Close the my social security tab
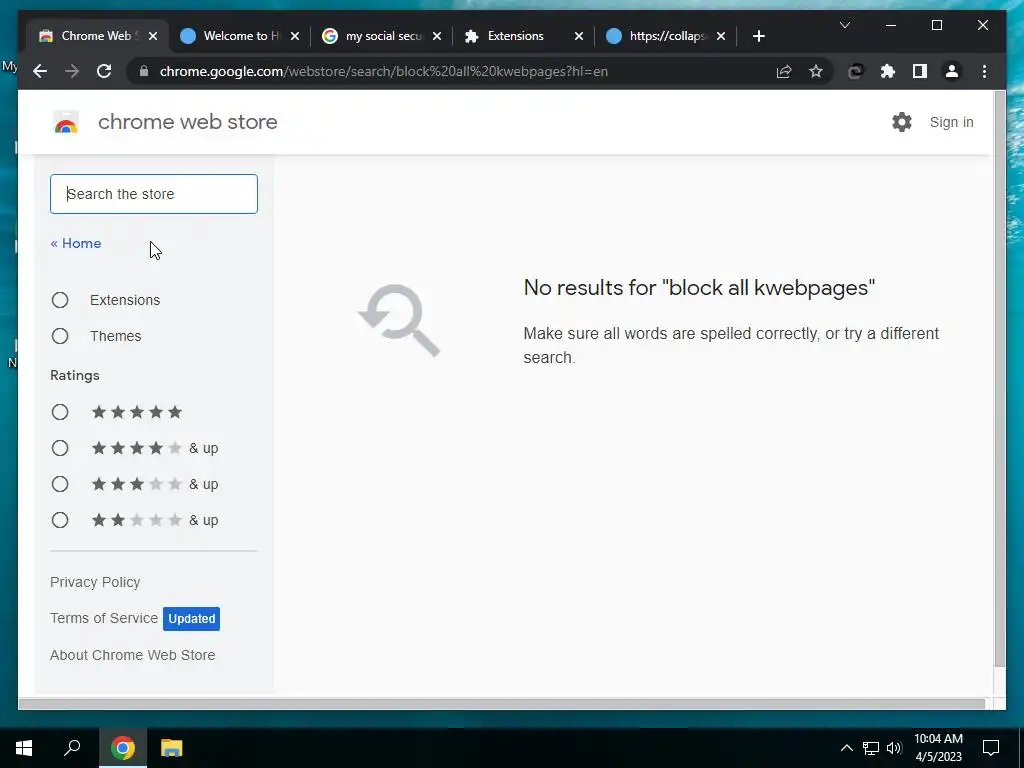The height and width of the screenshot is (768, 1024). point(437,36)
